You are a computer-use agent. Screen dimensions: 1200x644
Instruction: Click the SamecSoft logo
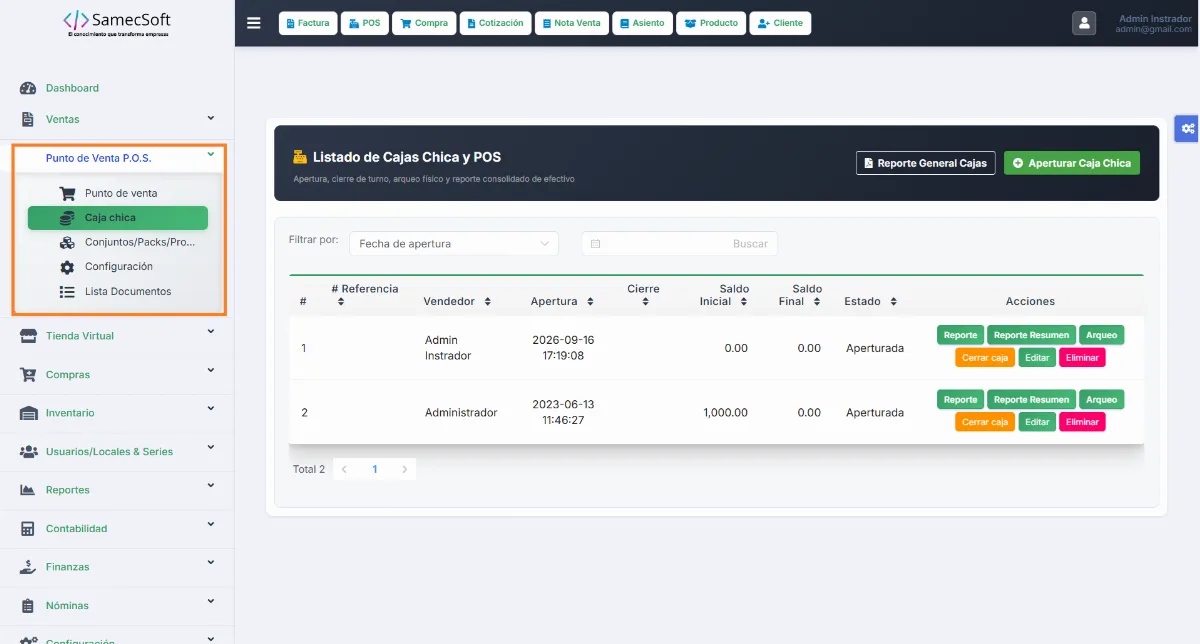[x=117, y=24]
